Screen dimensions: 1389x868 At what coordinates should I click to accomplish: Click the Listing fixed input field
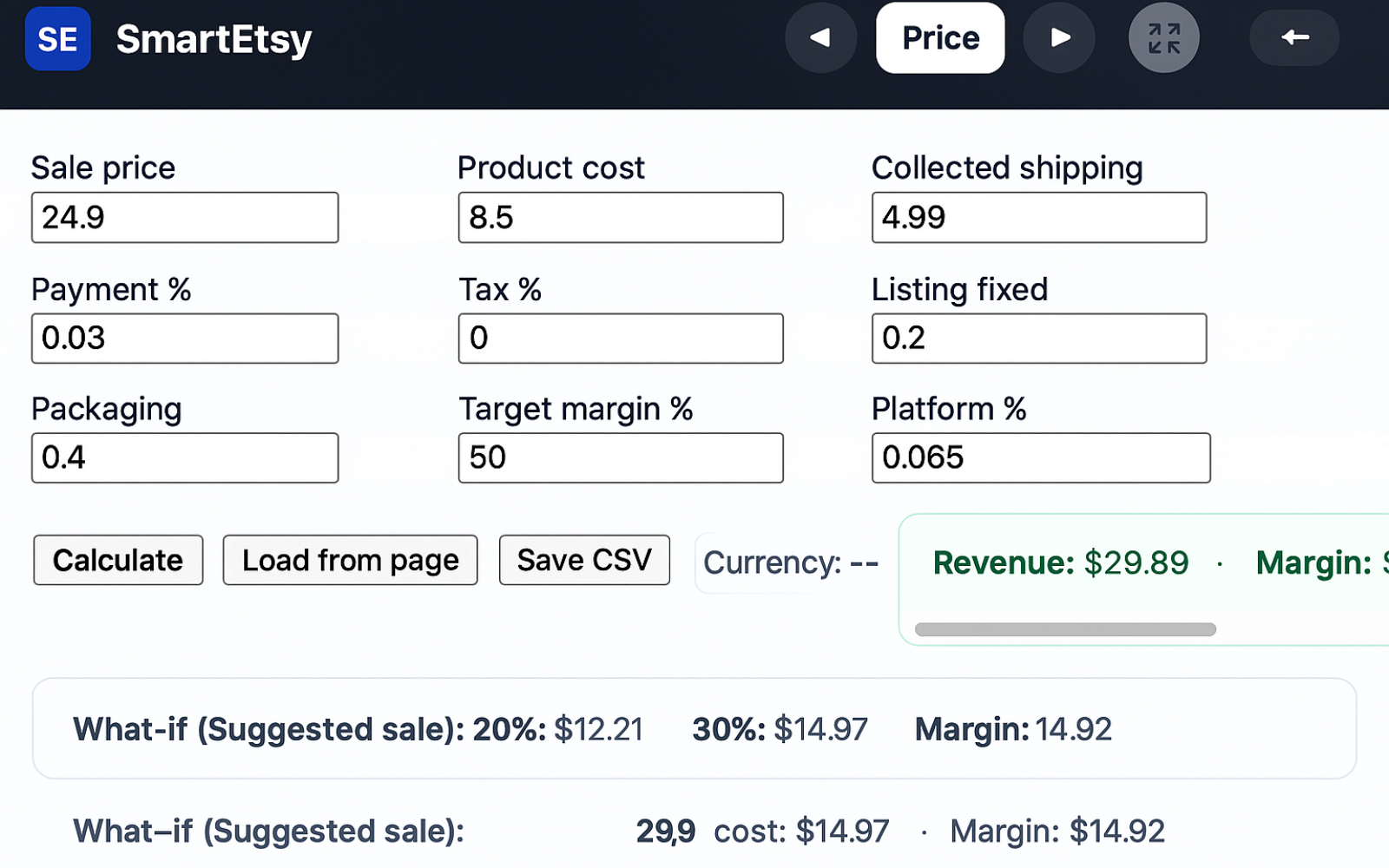coord(1039,338)
